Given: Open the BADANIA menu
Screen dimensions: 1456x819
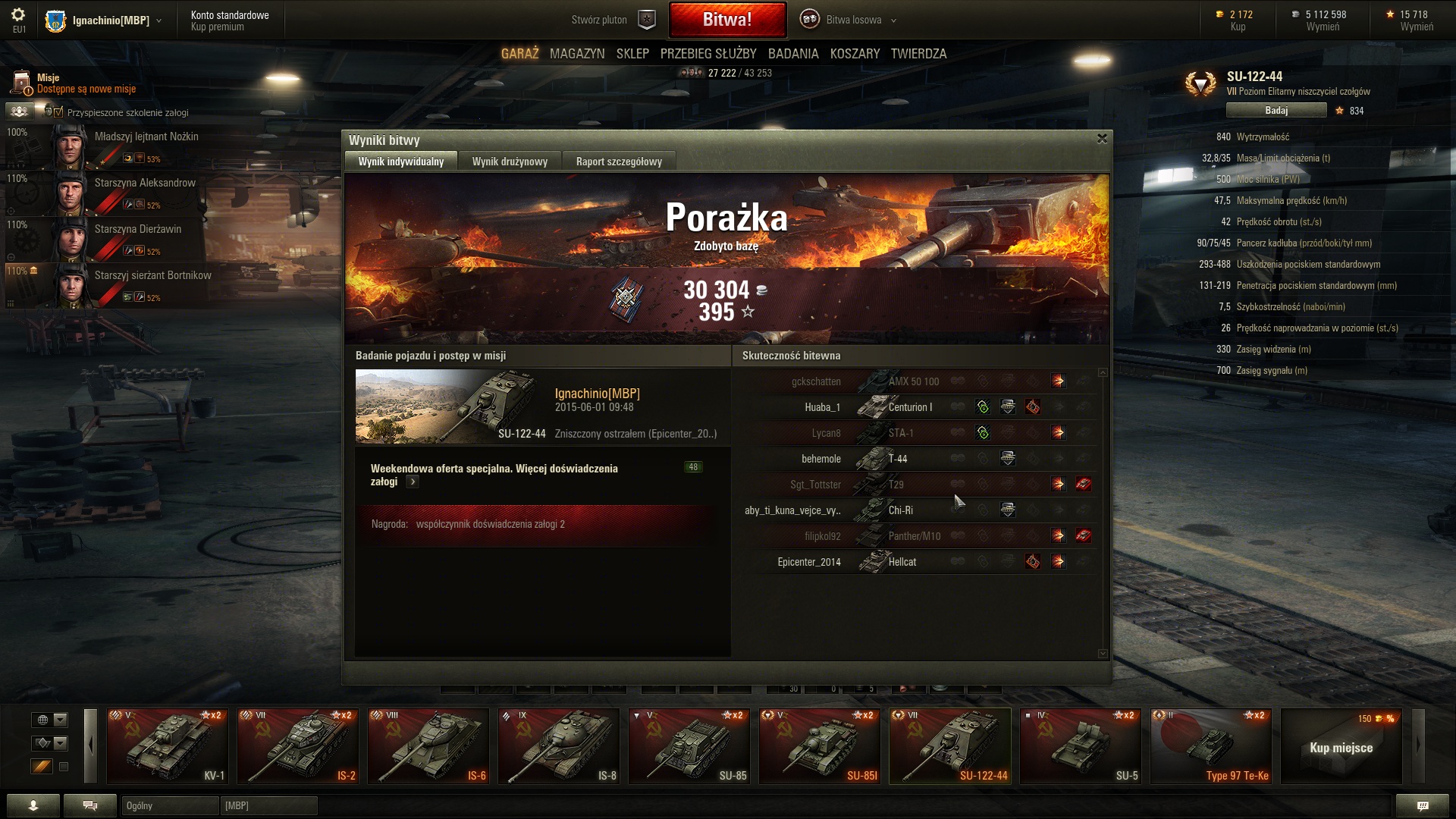Looking at the screenshot, I should 793,54.
